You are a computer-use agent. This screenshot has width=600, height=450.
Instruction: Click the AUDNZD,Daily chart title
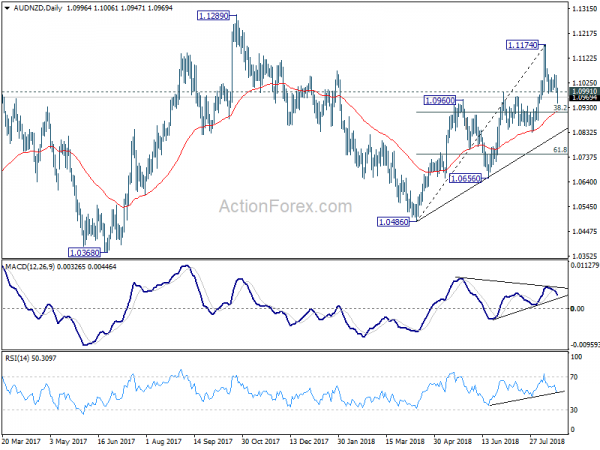pyautogui.click(x=30, y=8)
